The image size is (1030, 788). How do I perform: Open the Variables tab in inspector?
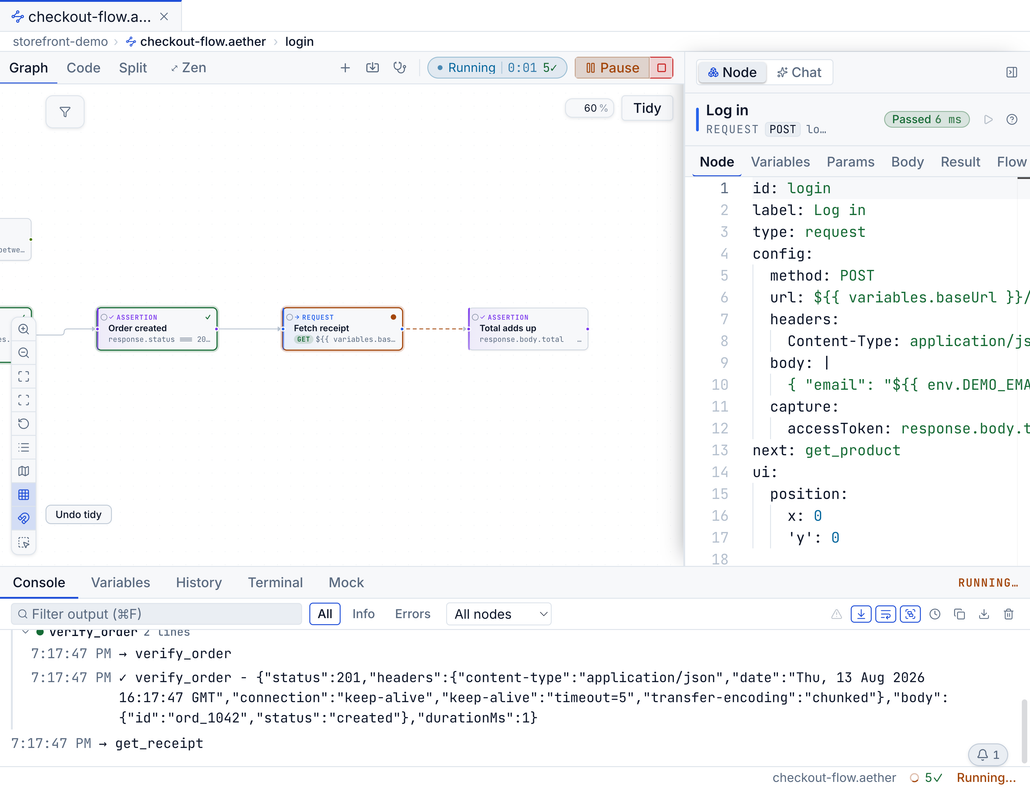pyautogui.click(x=780, y=162)
